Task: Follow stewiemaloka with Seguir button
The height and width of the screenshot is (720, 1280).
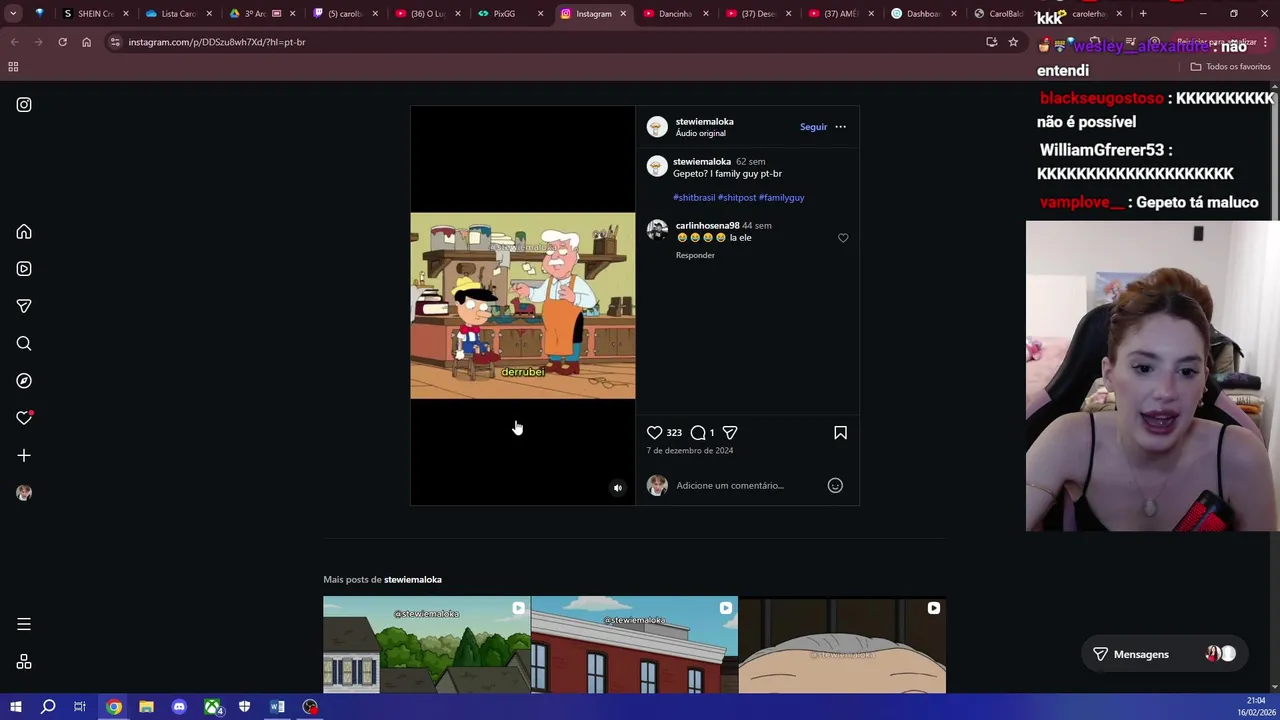Action: (x=813, y=127)
